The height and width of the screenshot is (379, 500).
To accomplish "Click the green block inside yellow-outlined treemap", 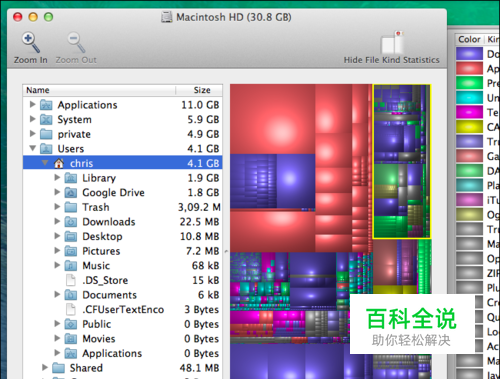I will coord(386,173).
